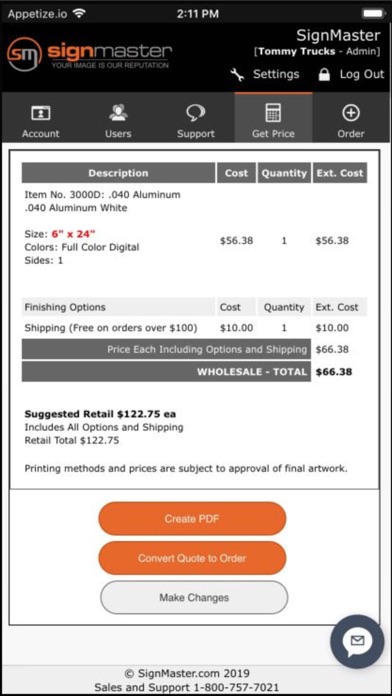Click Convert Quote to Order button
392x696 pixels.
(x=192, y=558)
